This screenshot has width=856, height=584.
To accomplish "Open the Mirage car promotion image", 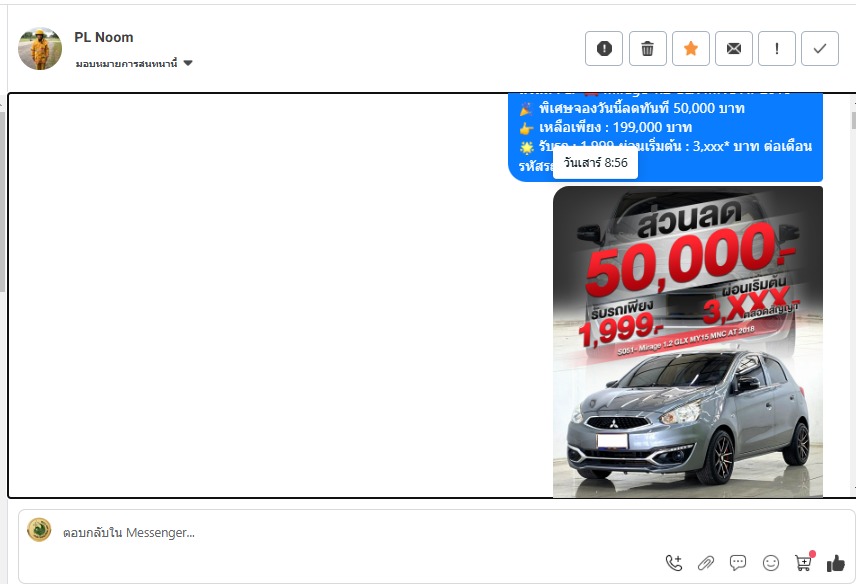I will 687,340.
